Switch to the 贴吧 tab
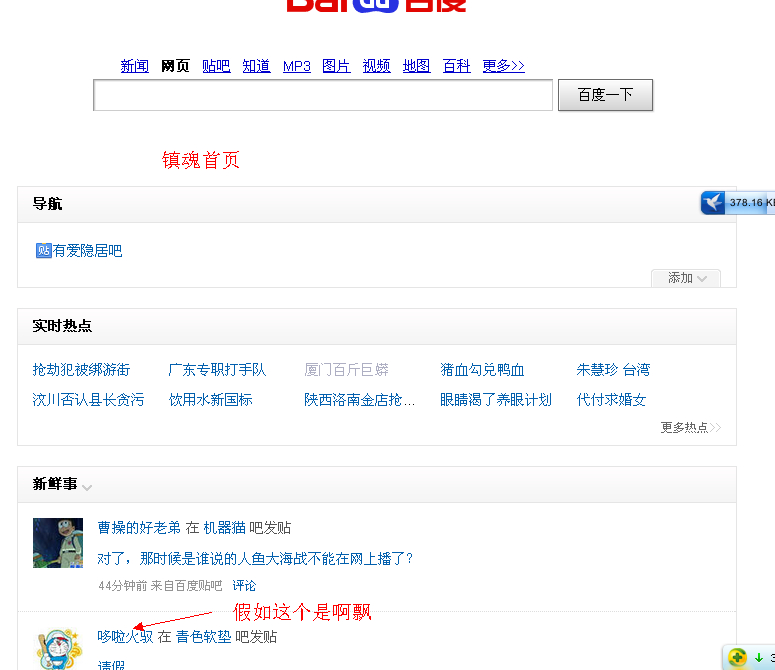This screenshot has width=775, height=670. coord(216,66)
